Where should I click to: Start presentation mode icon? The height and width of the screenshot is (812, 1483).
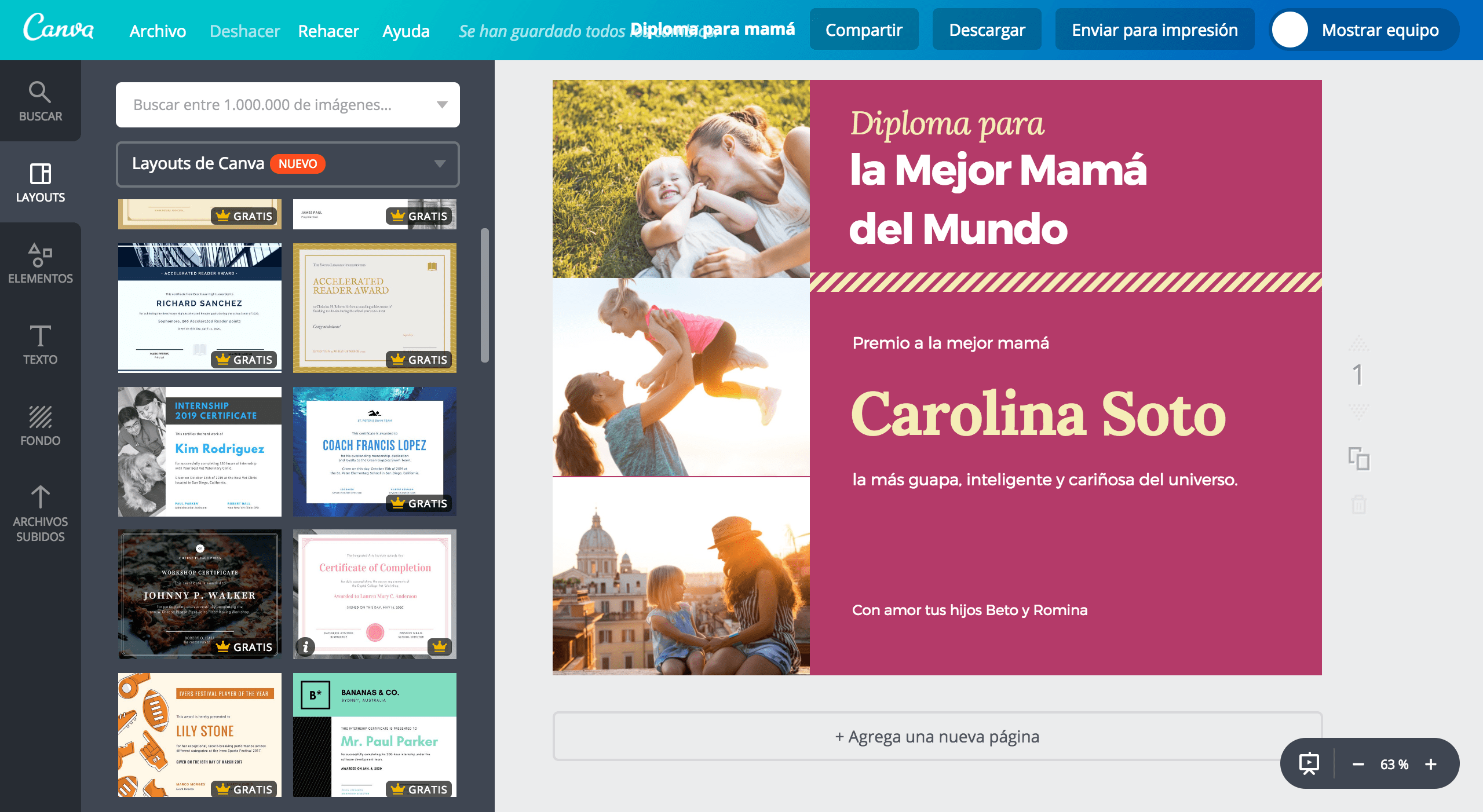pyautogui.click(x=1309, y=763)
